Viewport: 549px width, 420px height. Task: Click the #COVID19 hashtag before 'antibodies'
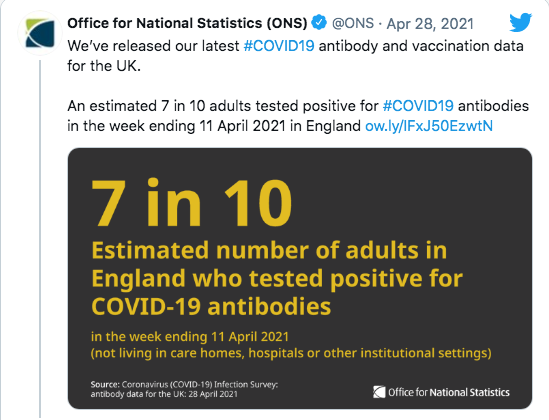418,106
